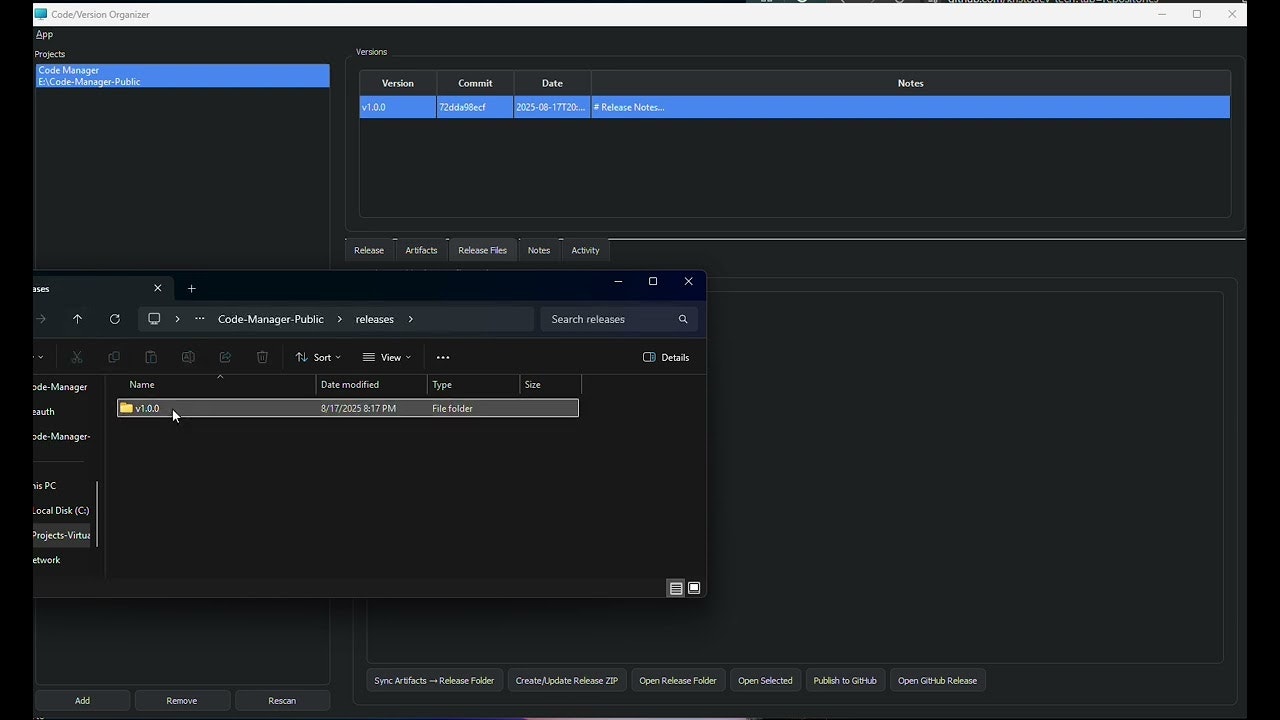The width and height of the screenshot is (1280, 720).
Task: Expand the See more toolbar menu
Action: pyautogui.click(x=443, y=357)
